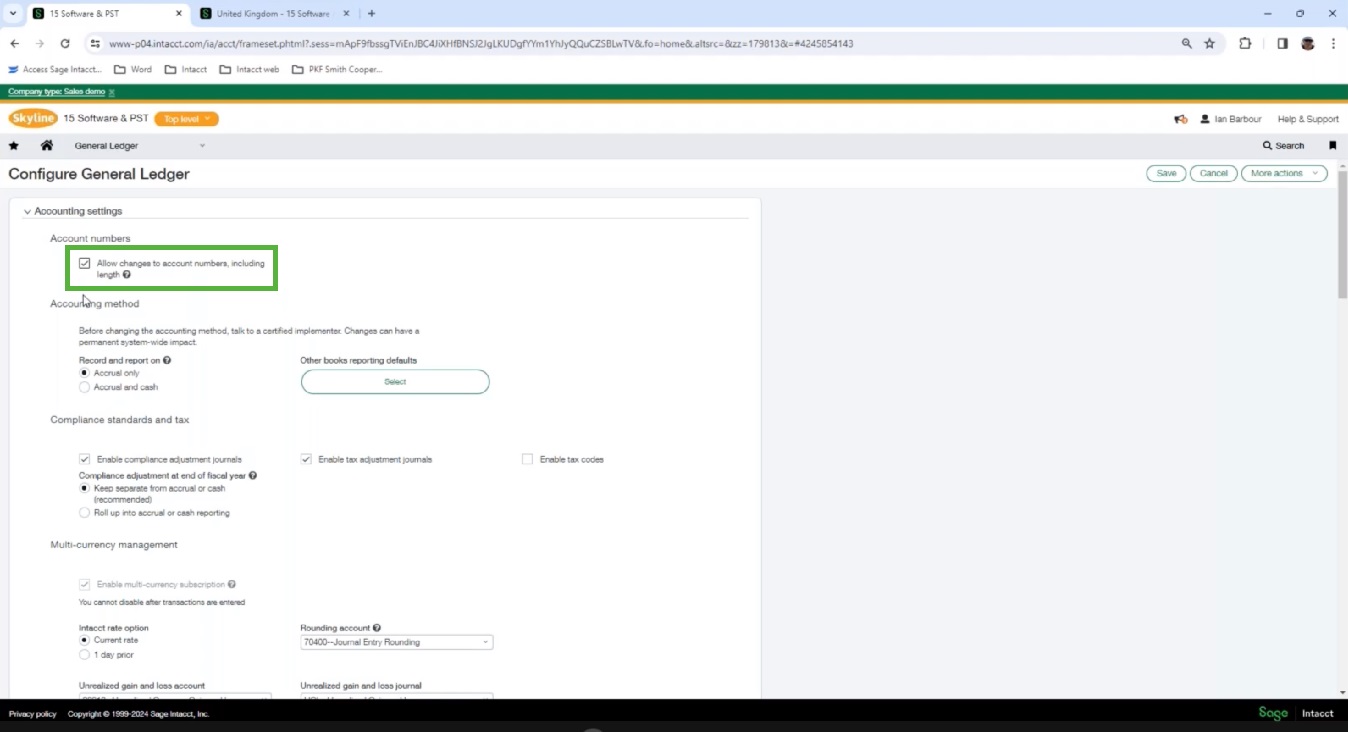
Task: Click the Select button under Other books reporting defaults
Action: (x=395, y=381)
